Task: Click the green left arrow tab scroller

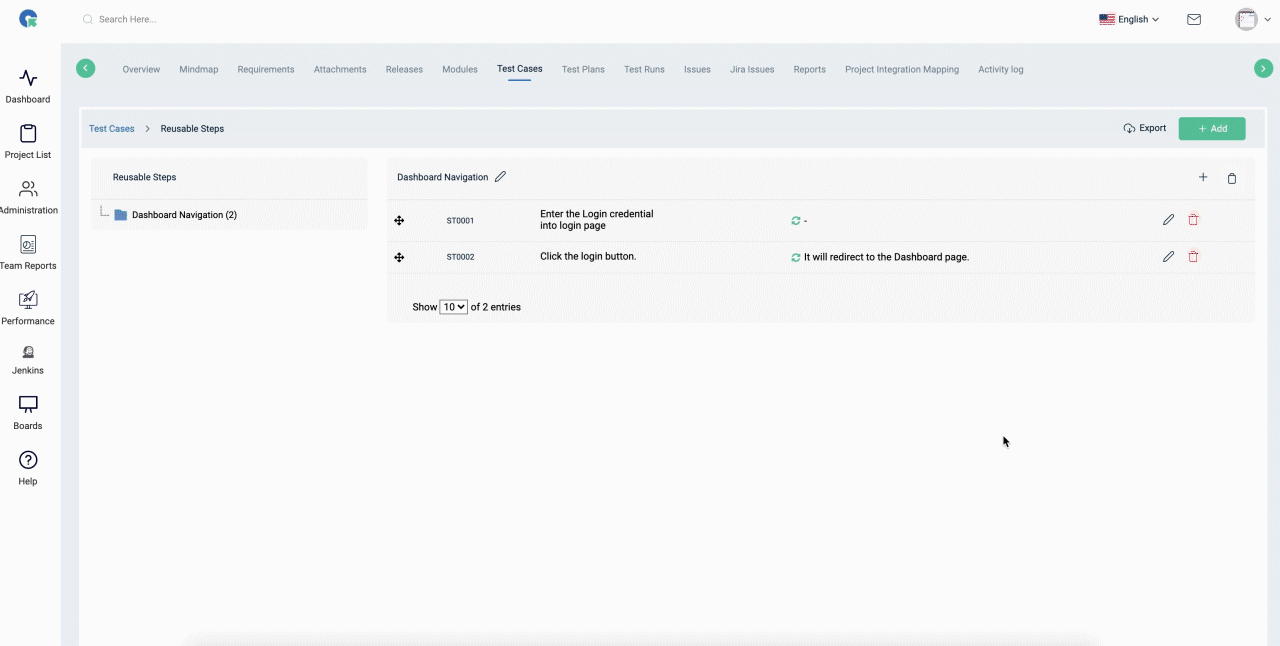Action: pos(86,68)
